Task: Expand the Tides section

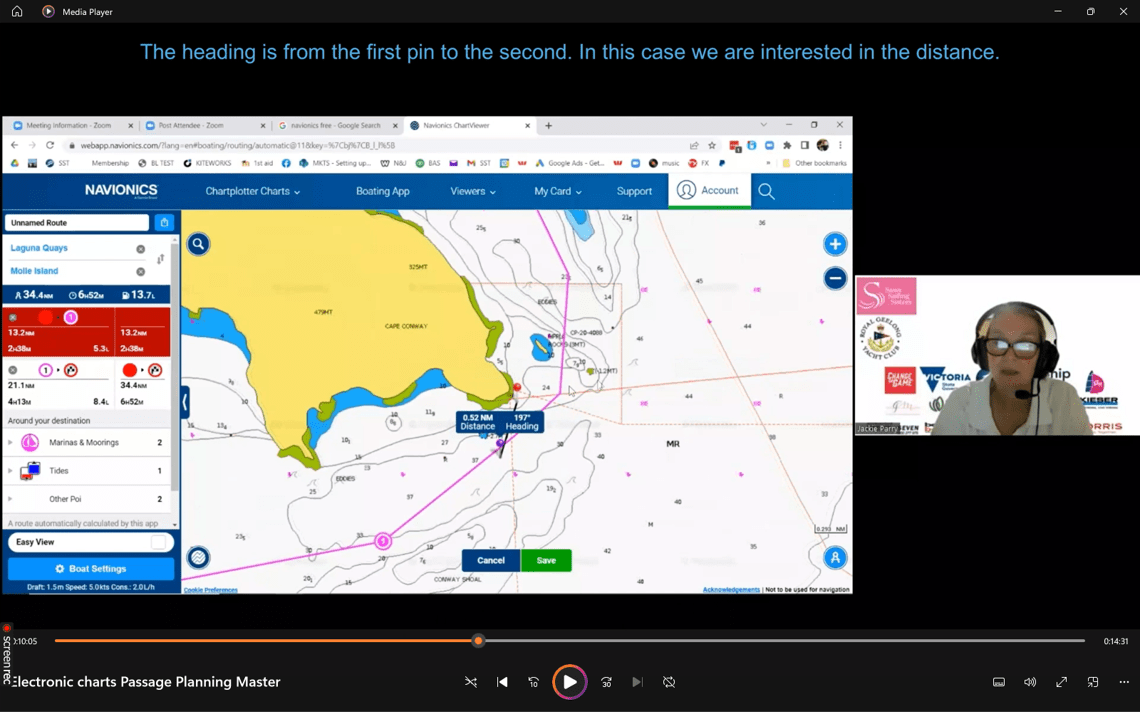Action: click(10, 470)
